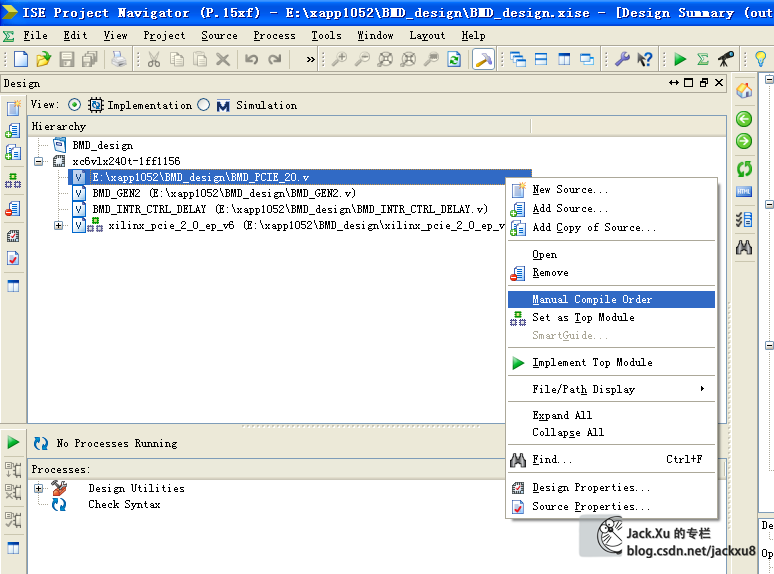The width and height of the screenshot is (774, 574).
Task: Open the File menu
Action: 36,36
